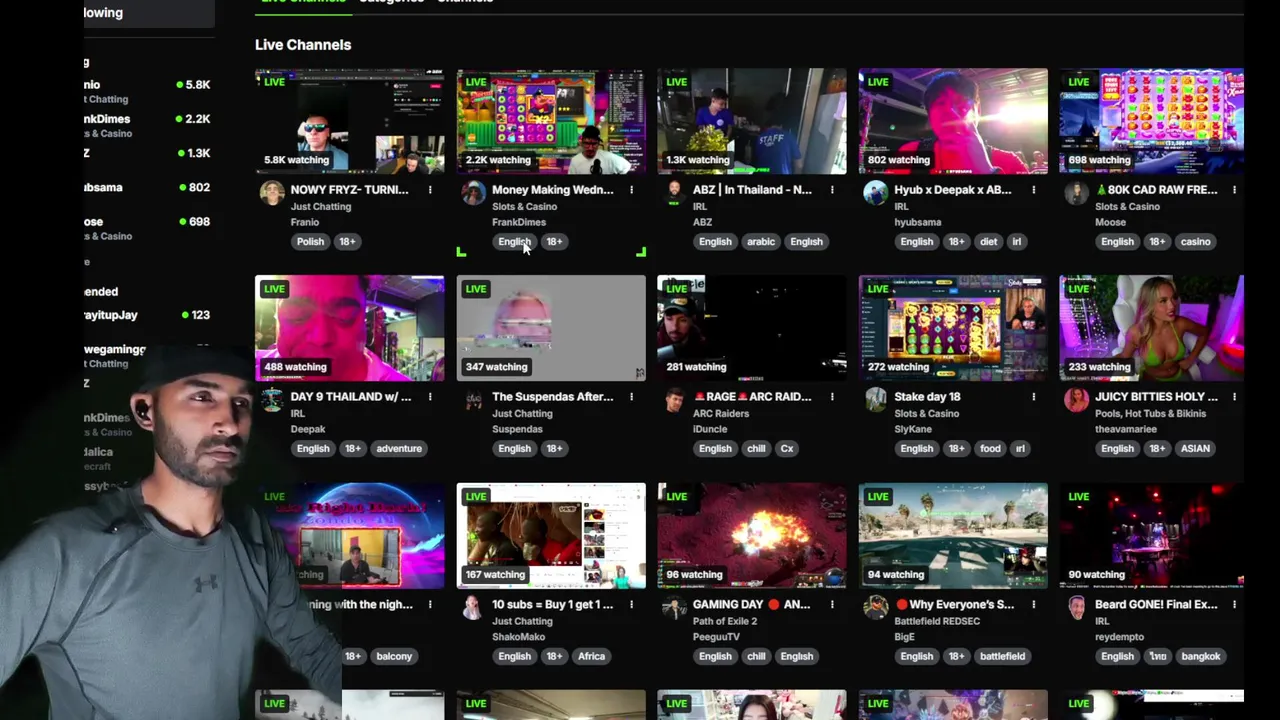Select the adventure tag on Deepak stream
Image resolution: width=1280 pixels, height=720 pixels.
click(399, 448)
